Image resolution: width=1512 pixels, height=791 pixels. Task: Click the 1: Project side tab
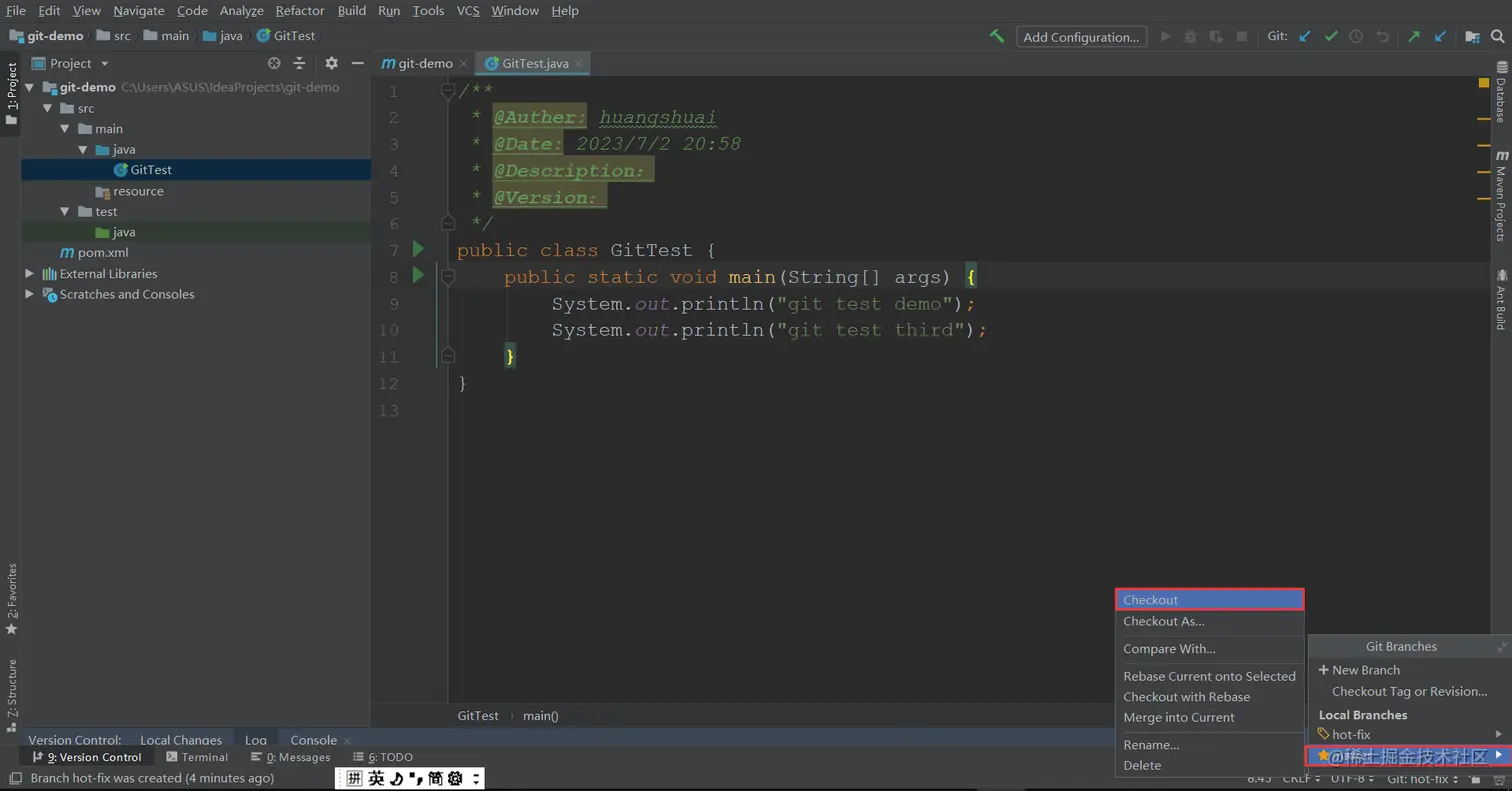[x=11, y=94]
